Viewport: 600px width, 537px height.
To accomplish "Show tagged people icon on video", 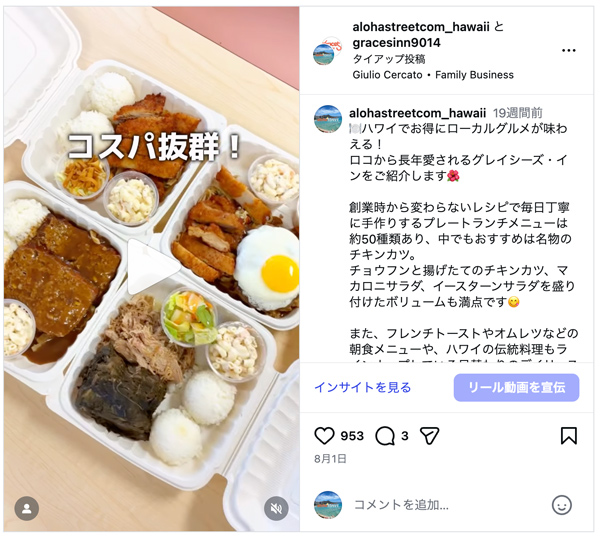I will coord(27,509).
